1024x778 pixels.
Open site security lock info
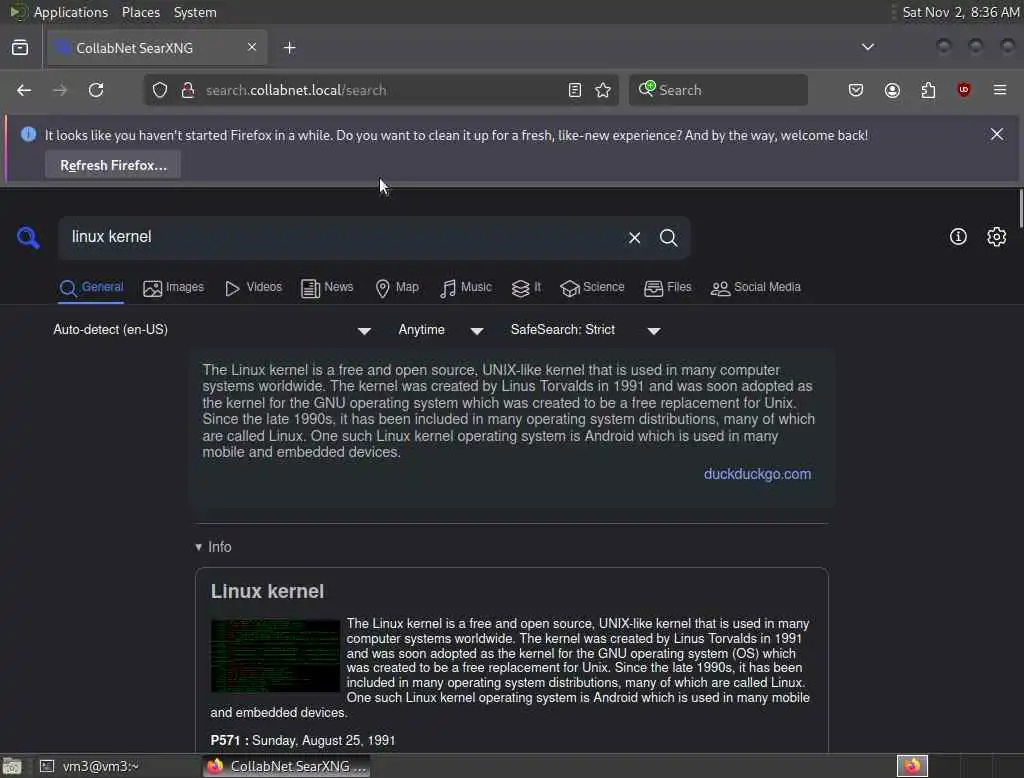tap(188, 90)
